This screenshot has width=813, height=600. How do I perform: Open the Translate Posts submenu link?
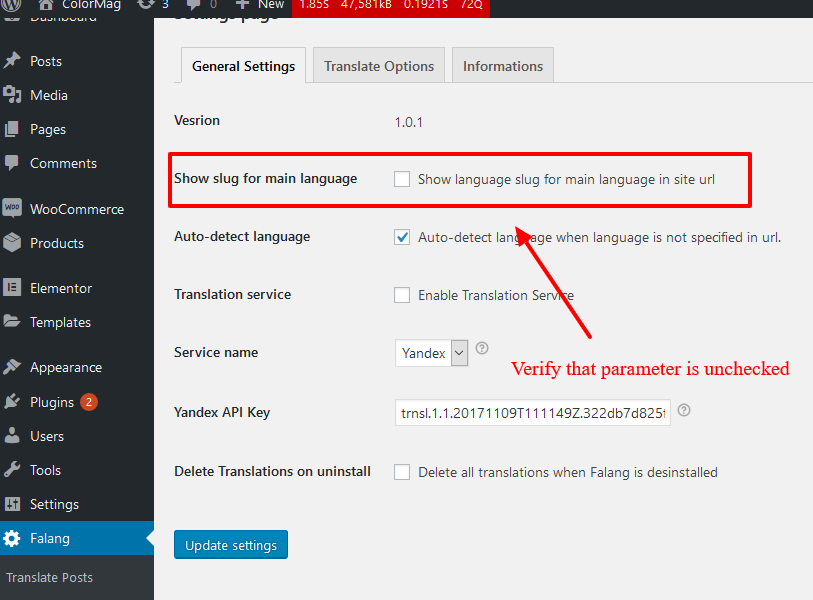[x=49, y=577]
